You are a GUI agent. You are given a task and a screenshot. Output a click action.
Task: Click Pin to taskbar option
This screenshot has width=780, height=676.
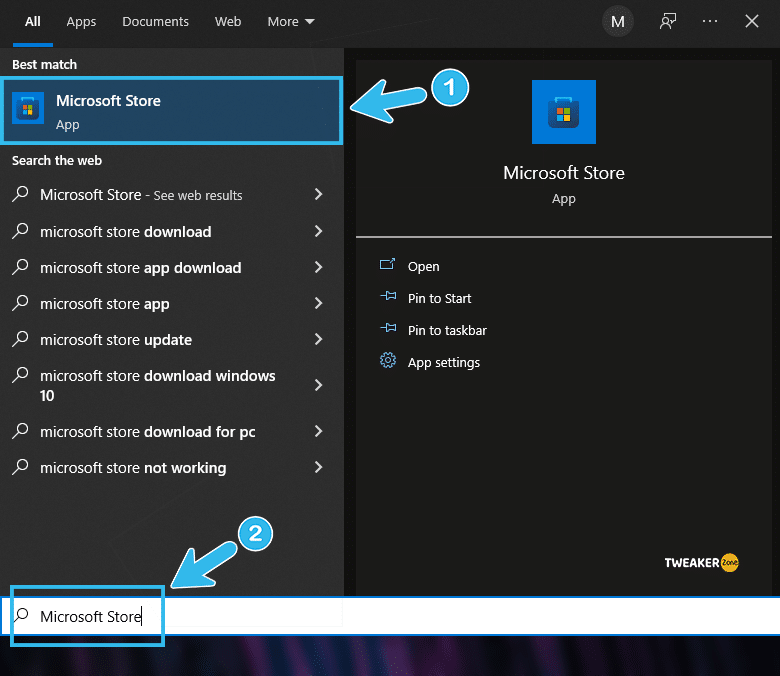coord(447,330)
